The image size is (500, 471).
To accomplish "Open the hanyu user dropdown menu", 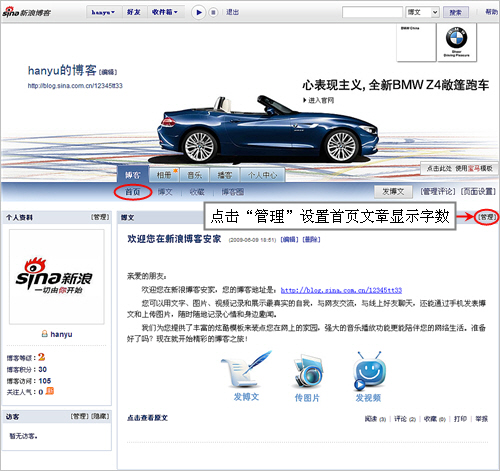I will point(104,12).
